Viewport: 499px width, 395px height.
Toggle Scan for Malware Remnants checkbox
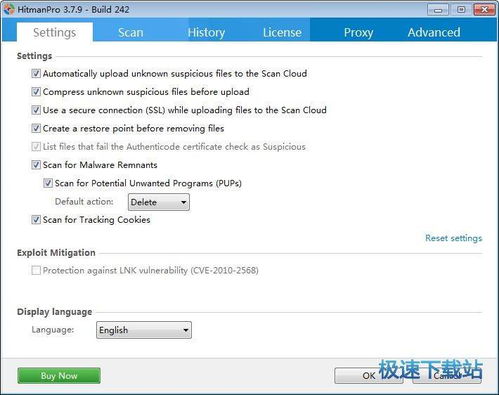(36, 165)
